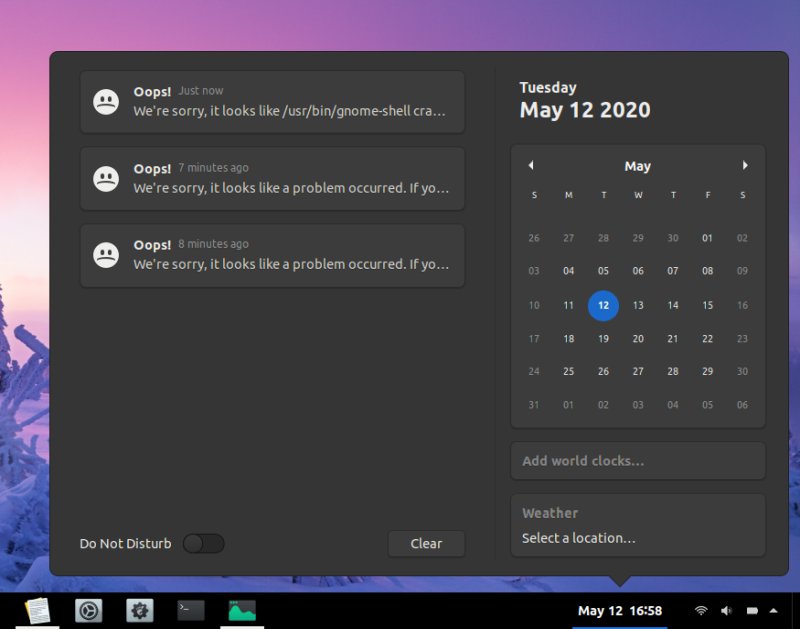
Task: Select May 20 on the calendar
Action: click(x=638, y=339)
